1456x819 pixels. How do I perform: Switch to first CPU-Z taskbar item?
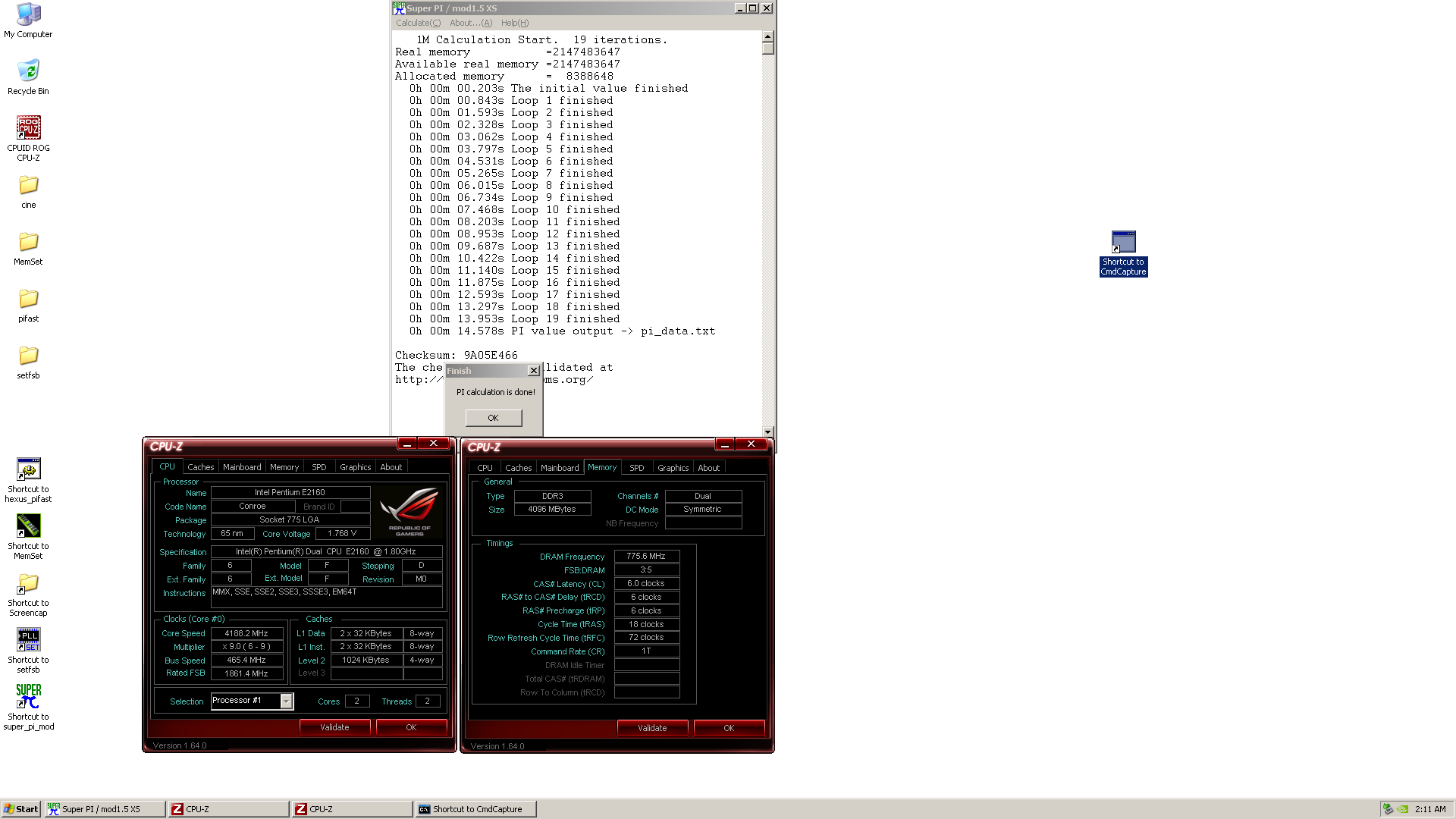[229, 809]
